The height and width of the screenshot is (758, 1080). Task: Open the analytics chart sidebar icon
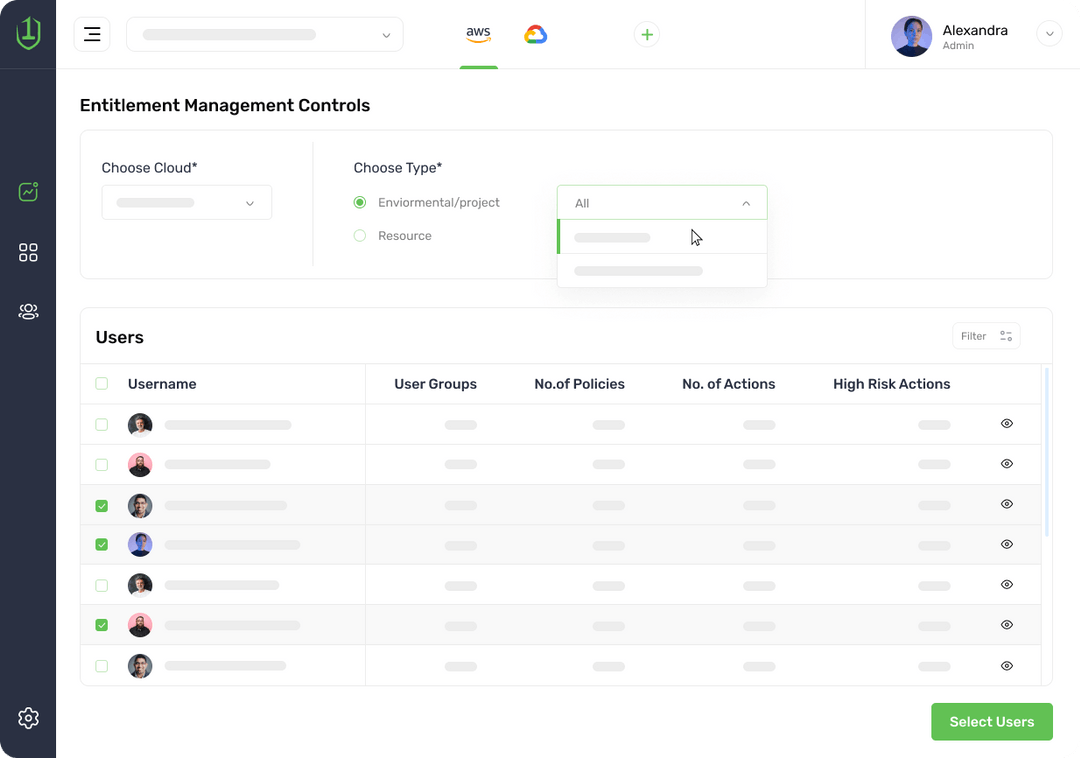pyautogui.click(x=28, y=191)
